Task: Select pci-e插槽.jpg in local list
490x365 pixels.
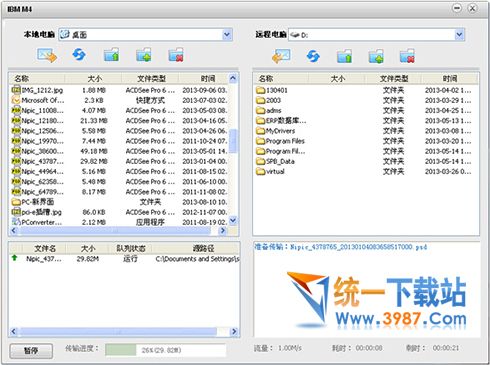Action: pos(120,212)
